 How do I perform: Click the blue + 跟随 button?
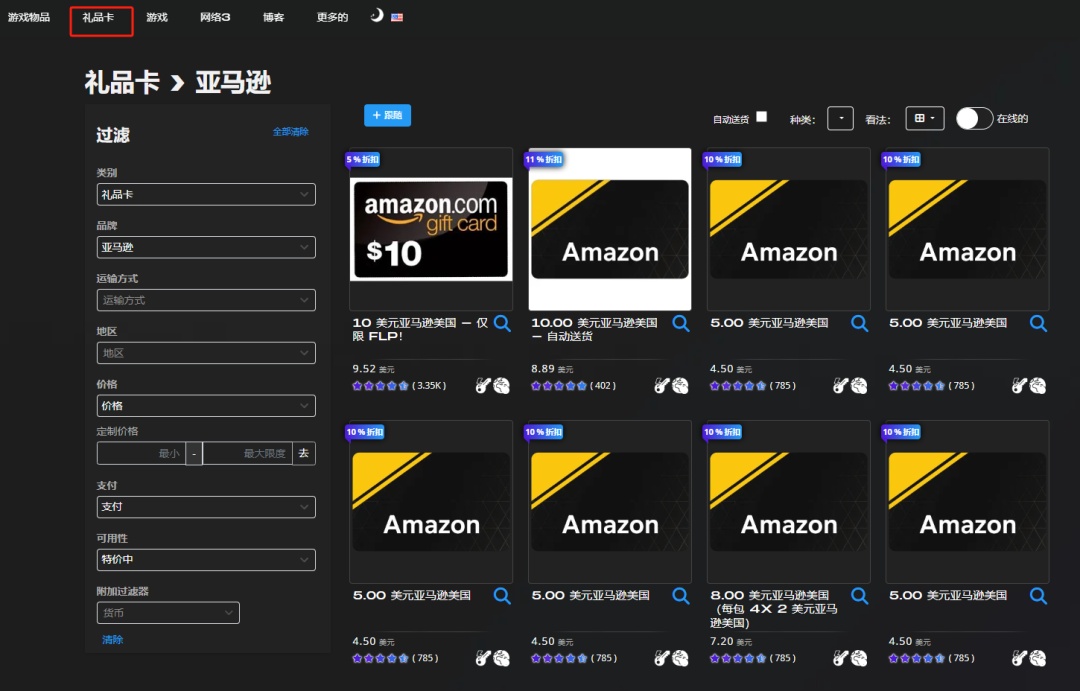click(x=387, y=115)
